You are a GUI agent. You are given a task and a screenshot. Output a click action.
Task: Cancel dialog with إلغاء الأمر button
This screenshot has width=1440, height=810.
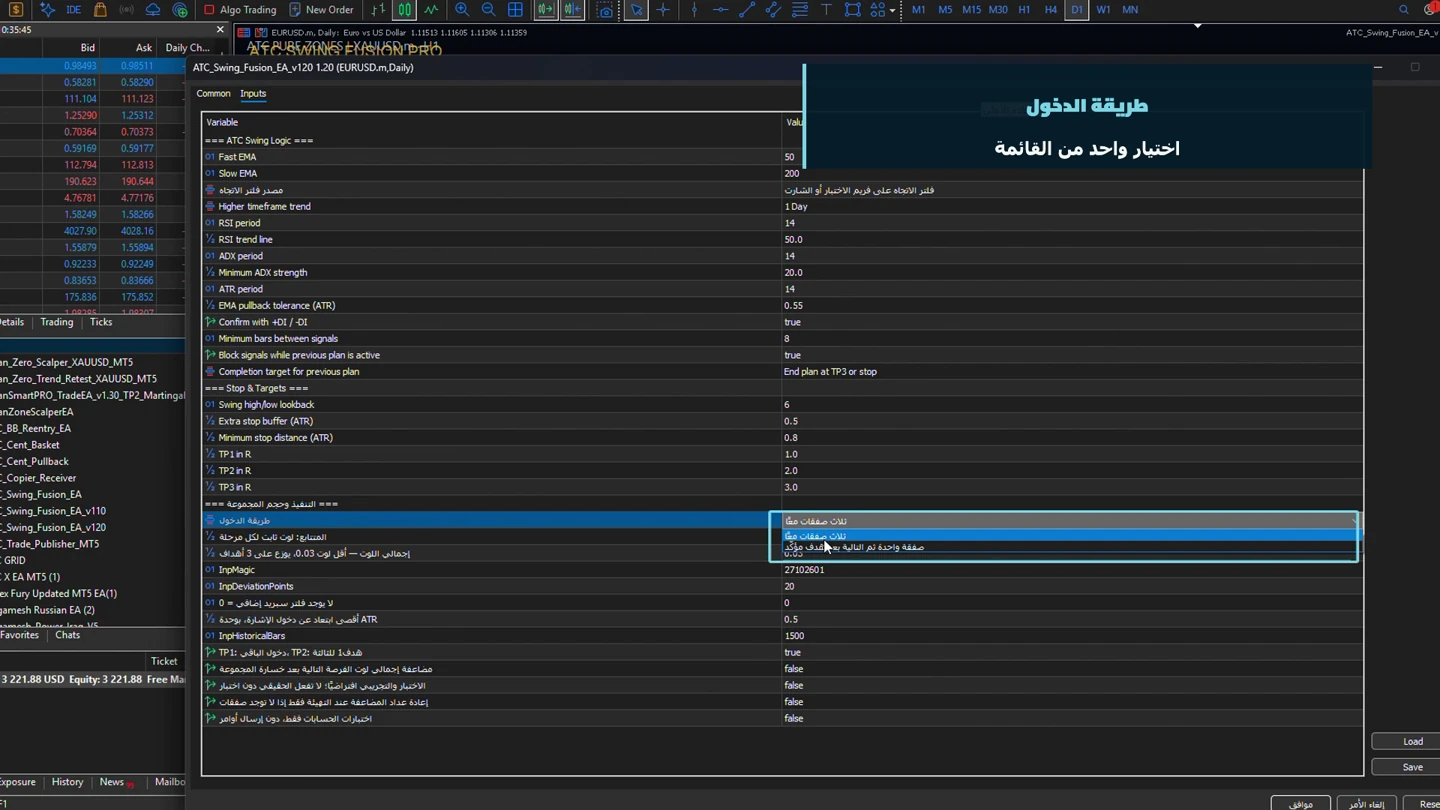click(x=1366, y=803)
